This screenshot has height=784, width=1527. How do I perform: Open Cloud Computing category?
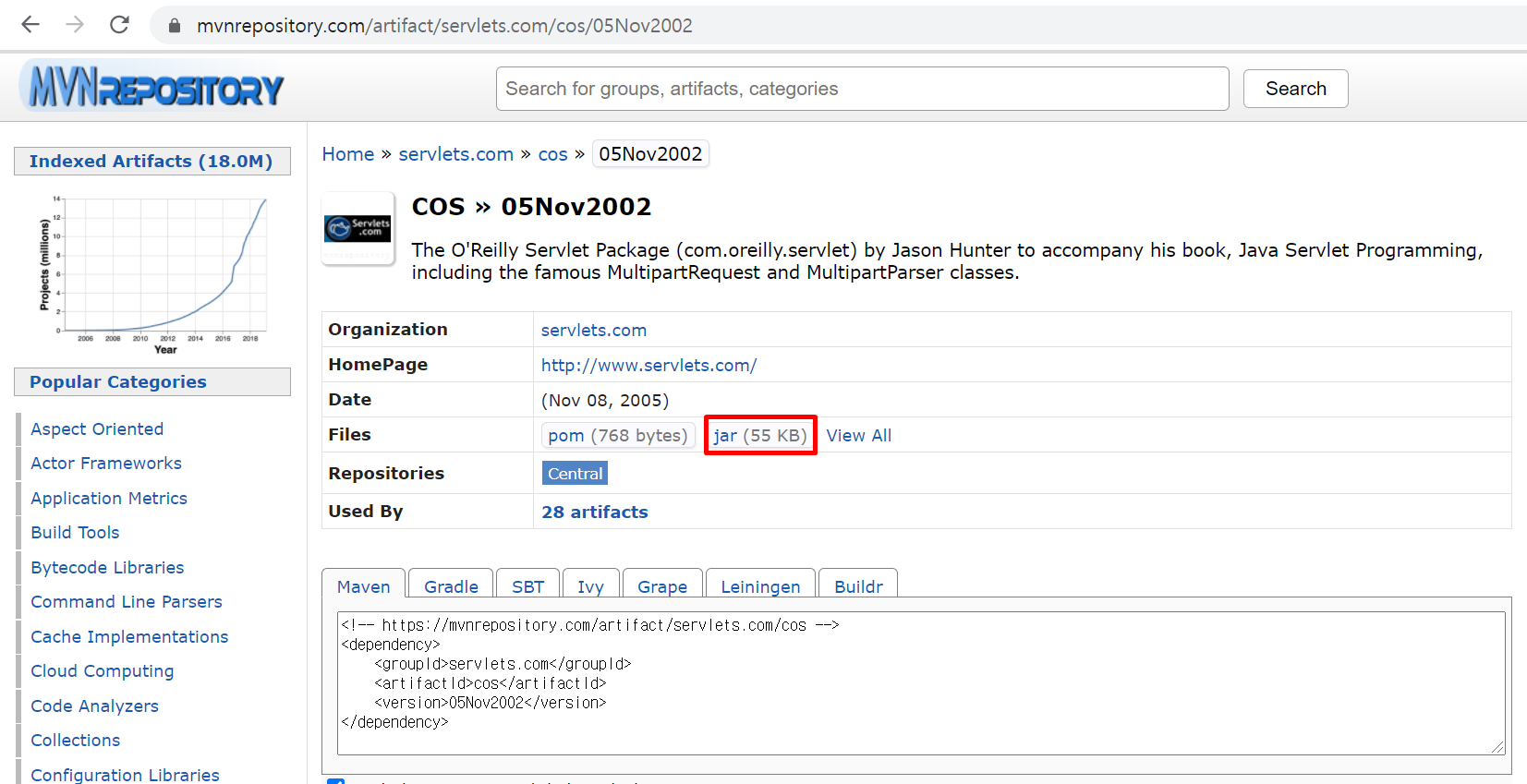pyautogui.click(x=102, y=670)
